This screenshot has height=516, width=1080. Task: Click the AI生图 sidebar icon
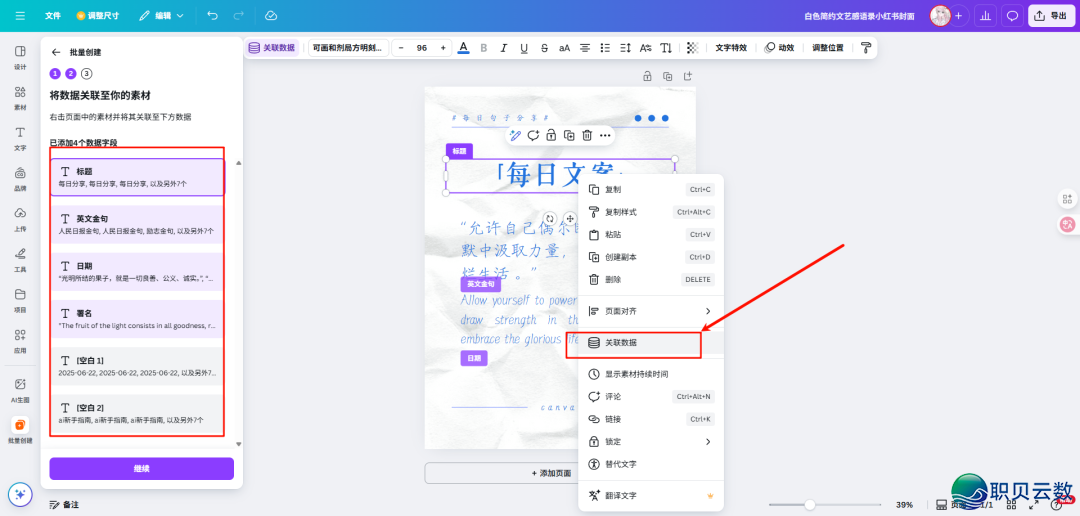(x=20, y=389)
